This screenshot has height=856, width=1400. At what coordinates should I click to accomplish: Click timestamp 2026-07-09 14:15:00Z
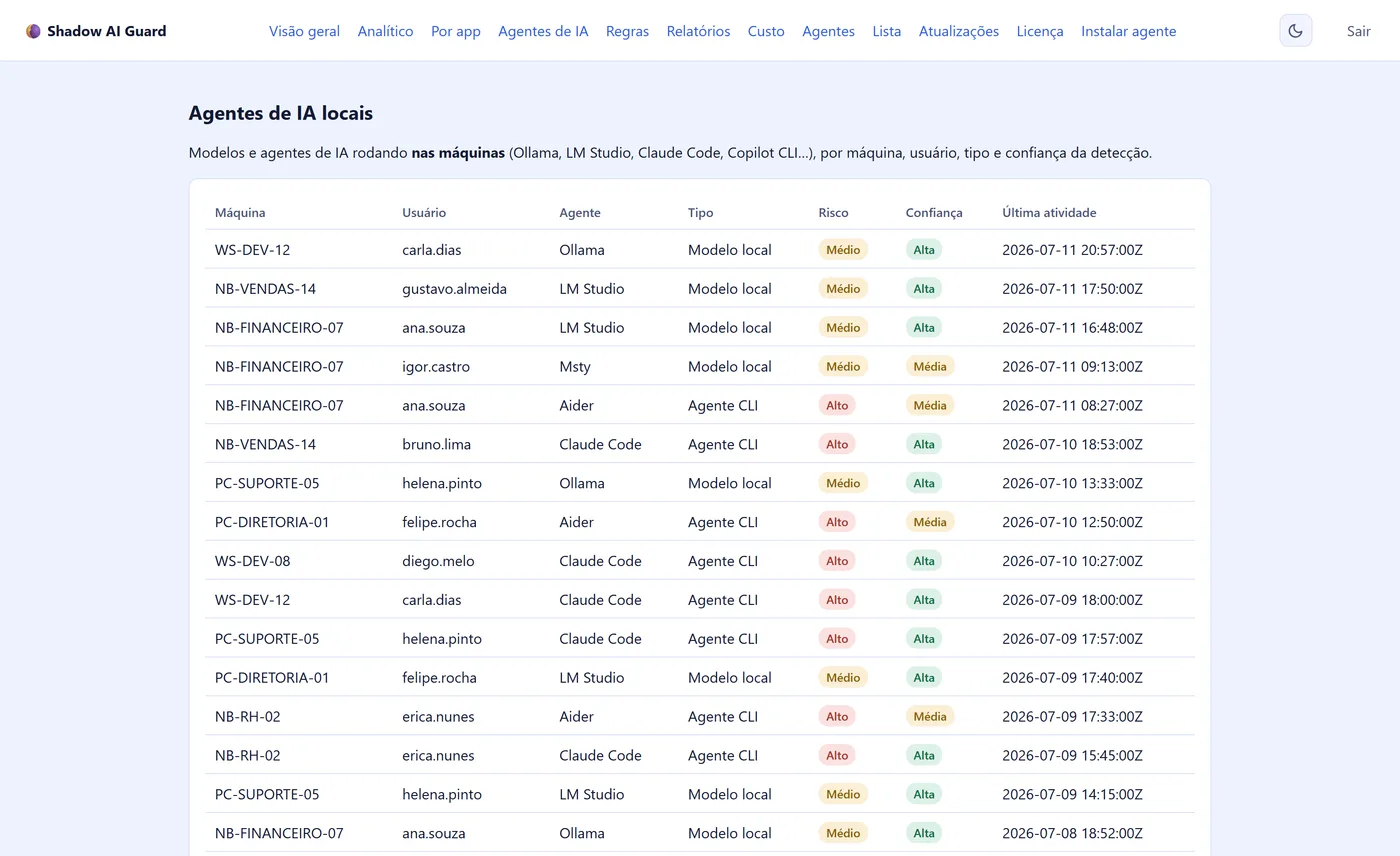(x=1072, y=795)
